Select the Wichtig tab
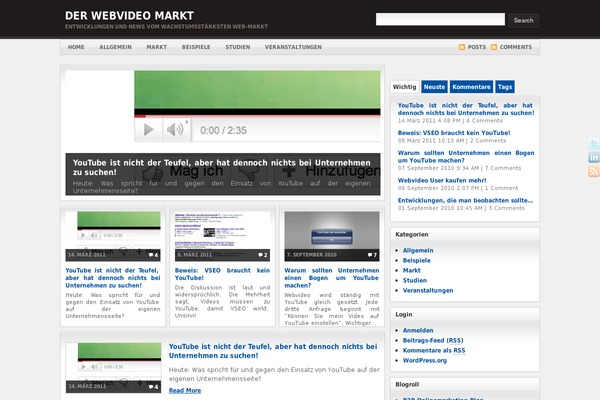 (404, 87)
